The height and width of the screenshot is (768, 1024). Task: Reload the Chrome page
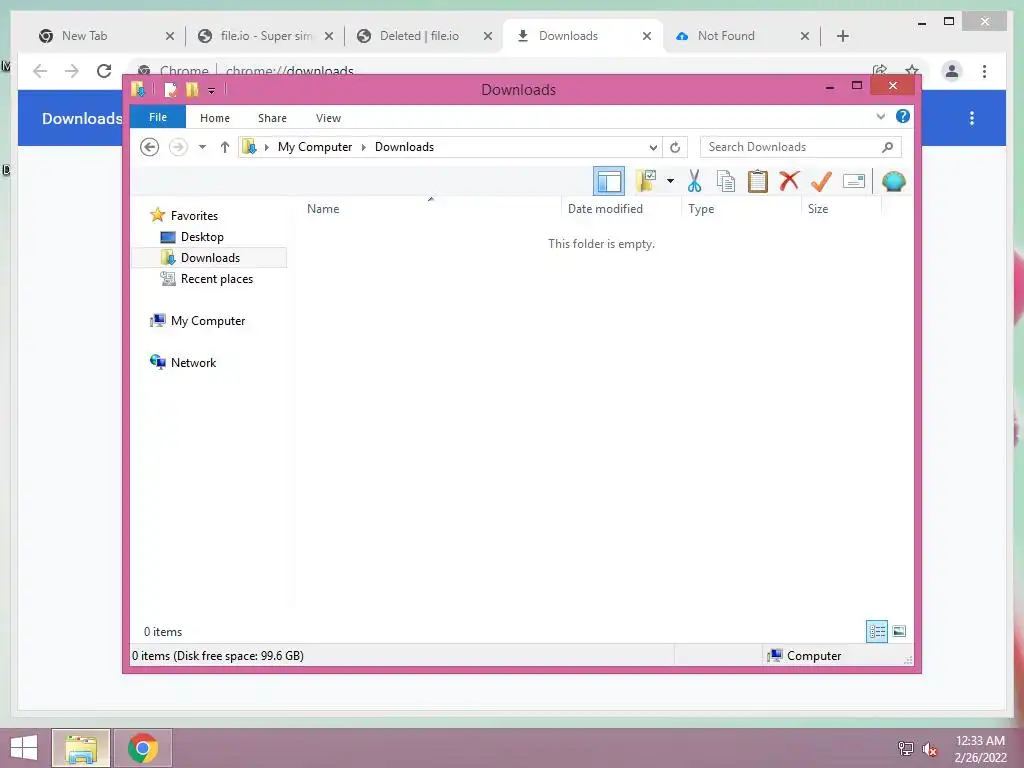click(104, 71)
